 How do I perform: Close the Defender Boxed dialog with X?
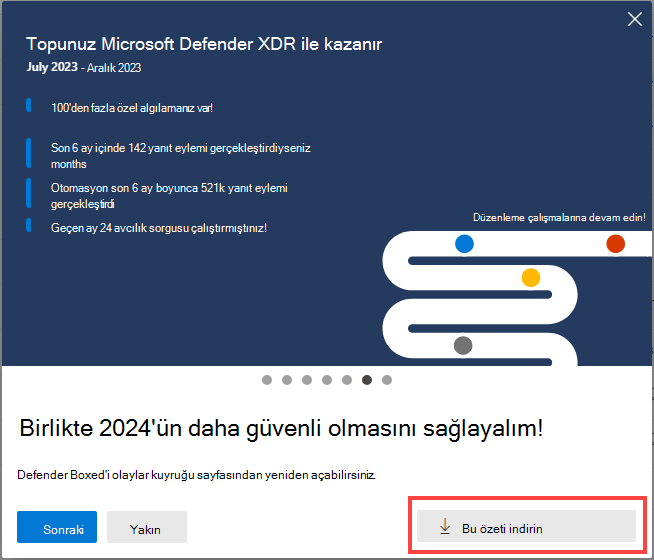pyautogui.click(x=634, y=19)
